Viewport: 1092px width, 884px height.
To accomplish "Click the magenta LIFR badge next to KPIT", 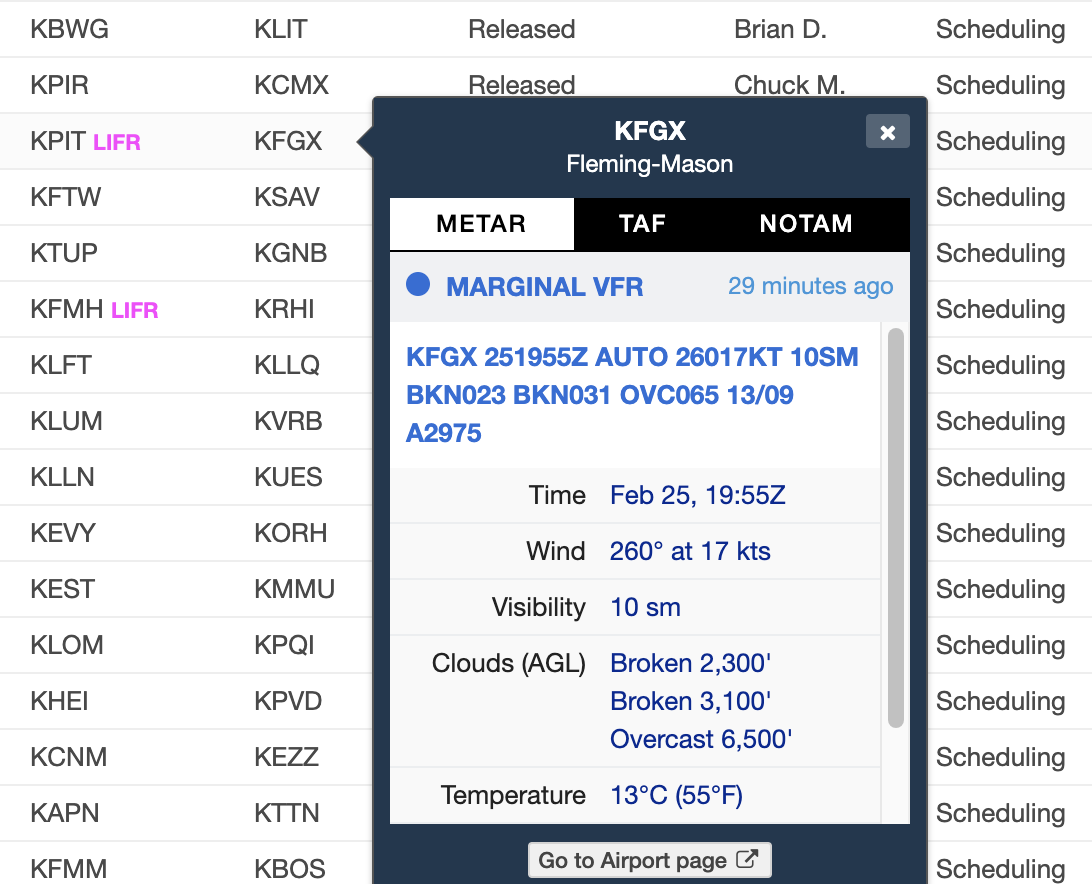I will (117, 141).
